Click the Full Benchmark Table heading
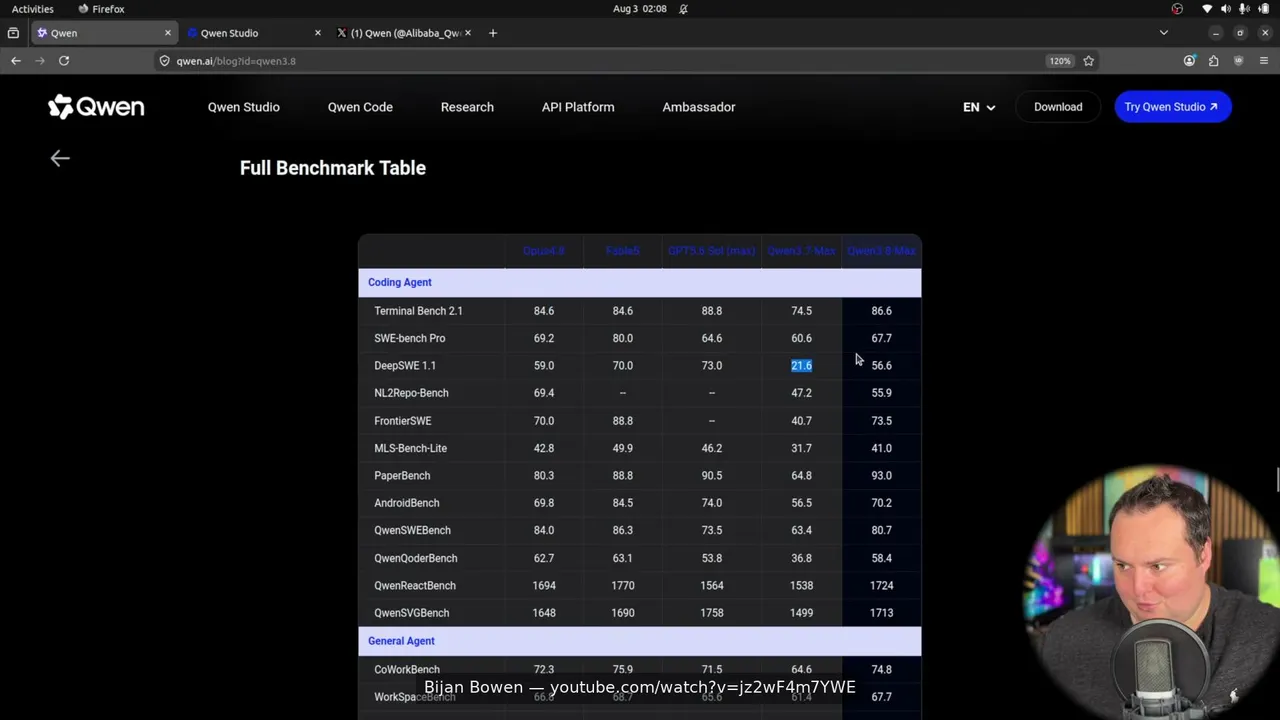Image resolution: width=1280 pixels, height=720 pixels. [x=333, y=168]
